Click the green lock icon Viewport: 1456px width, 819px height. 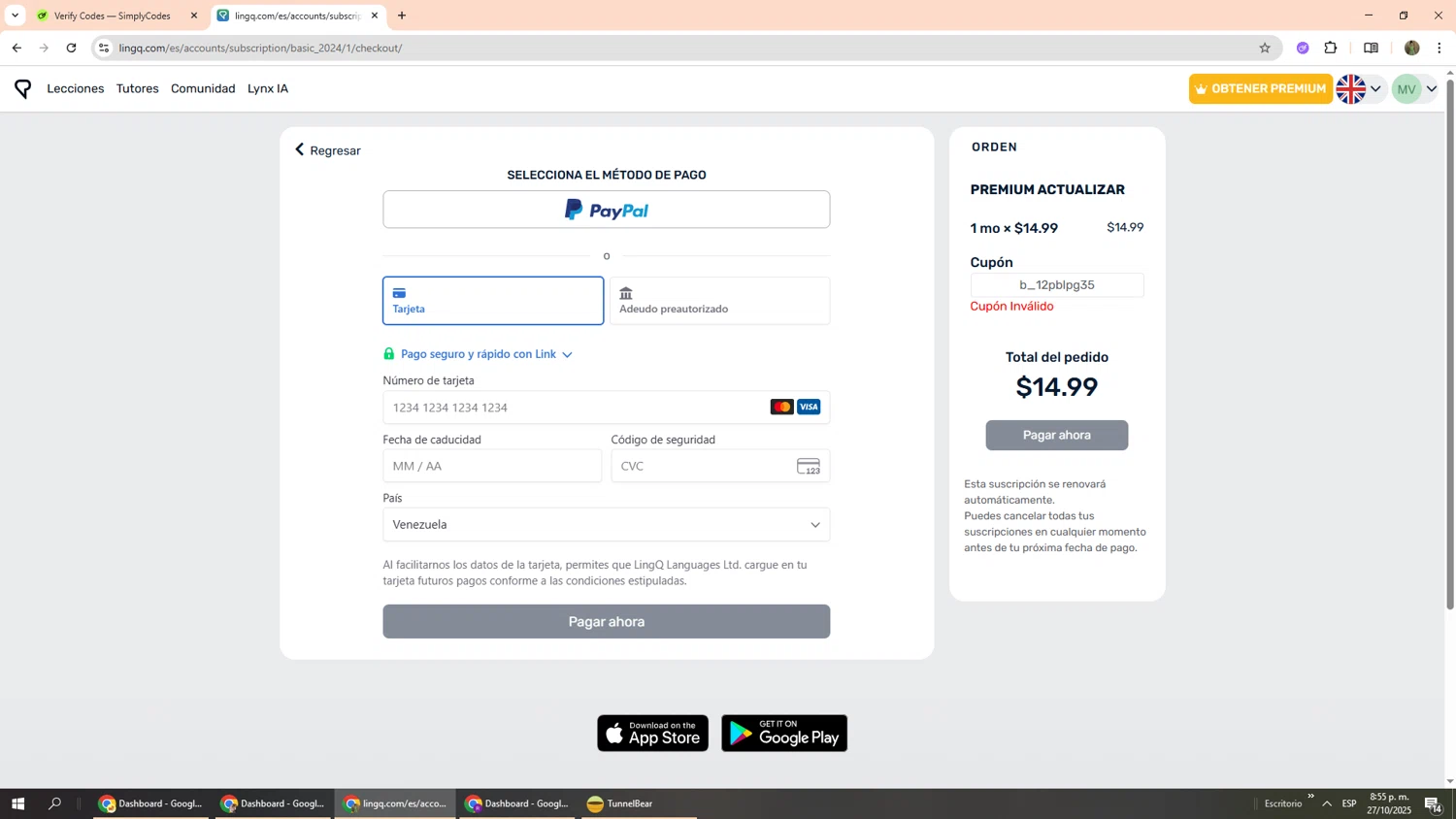(389, 353)
